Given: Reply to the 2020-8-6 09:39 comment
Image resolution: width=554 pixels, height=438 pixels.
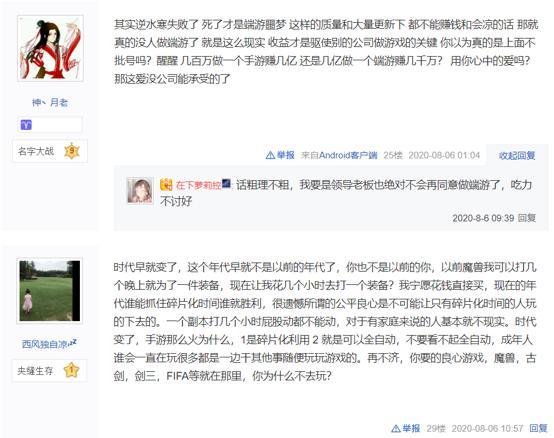Looking at the screenshot, I should coord(527,218).
